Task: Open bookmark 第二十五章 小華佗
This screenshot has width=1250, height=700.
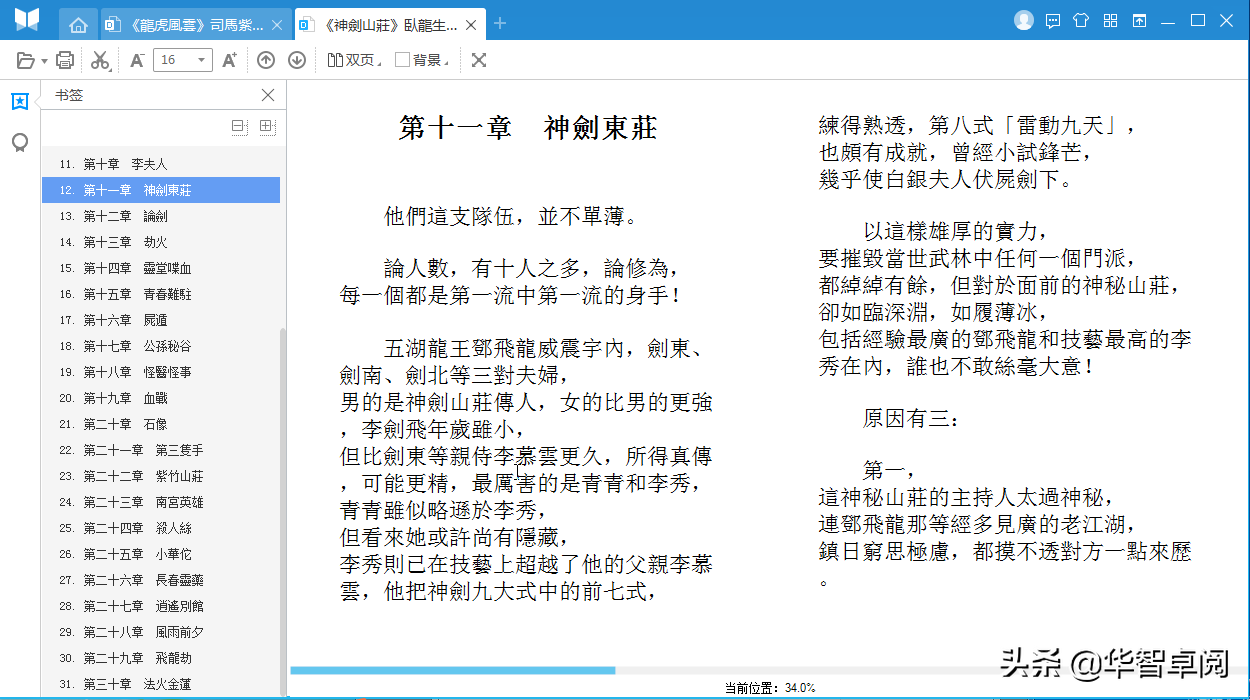Action: click(161, 554)
